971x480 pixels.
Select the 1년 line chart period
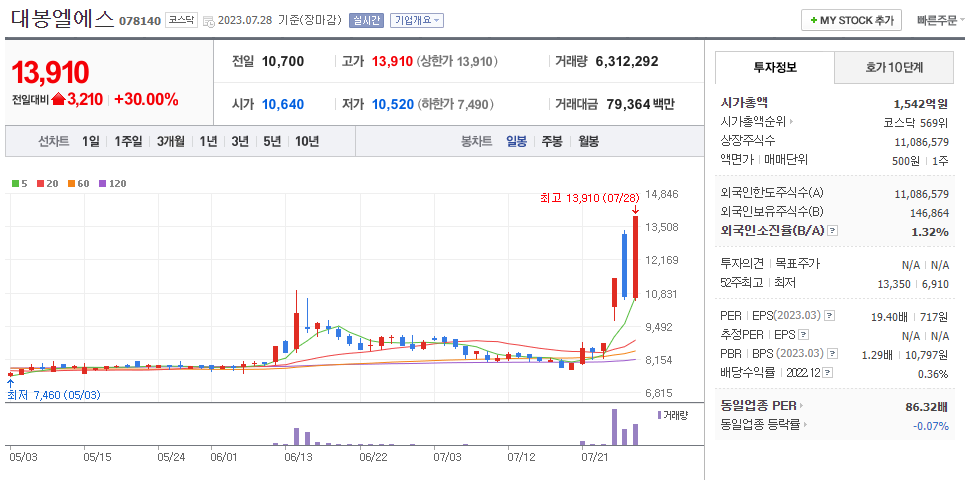click(x=208, y=141)
